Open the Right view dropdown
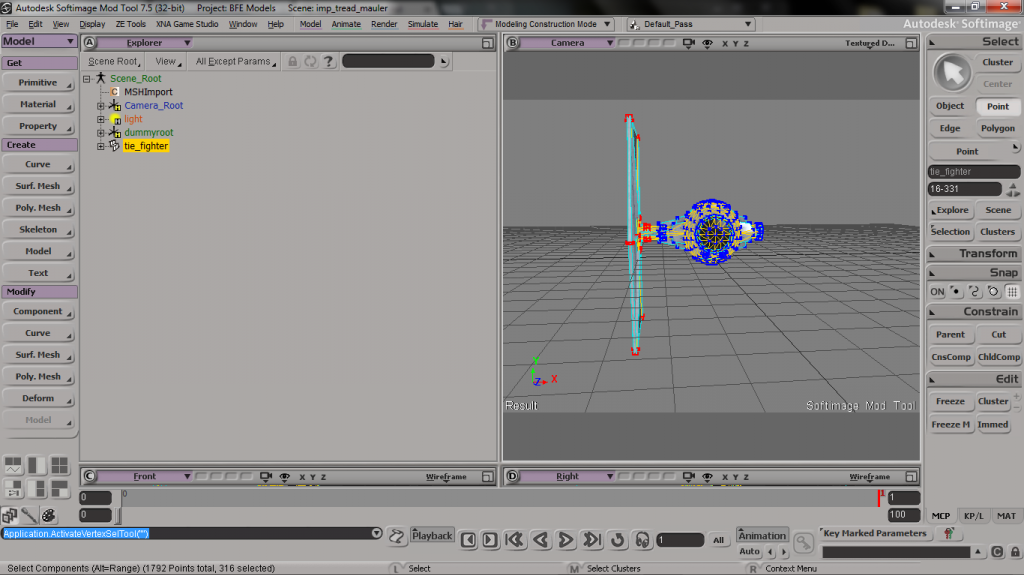Screen dimensions: 1024x575 567,477
